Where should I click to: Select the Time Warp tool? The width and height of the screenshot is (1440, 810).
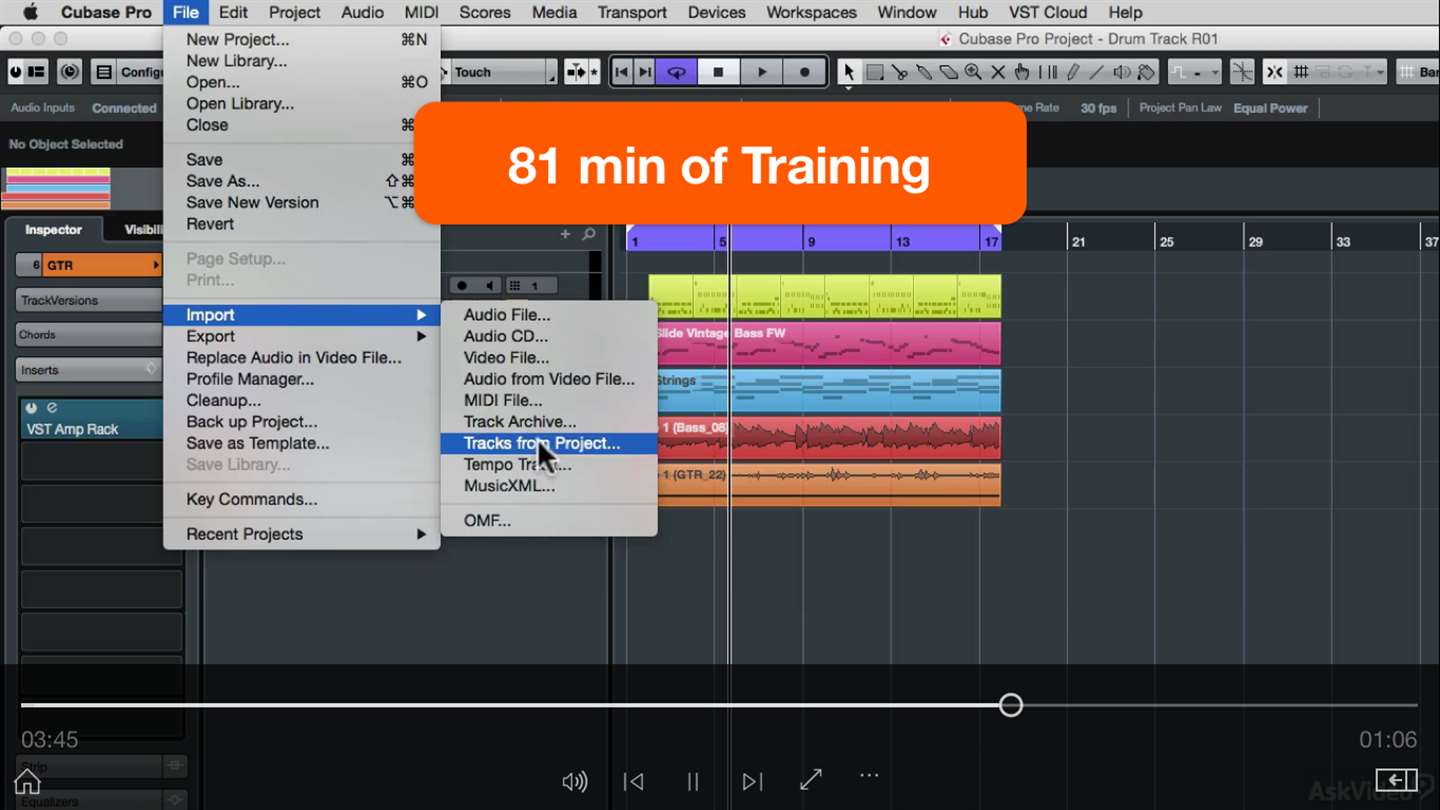click(x=1047, y=72)
